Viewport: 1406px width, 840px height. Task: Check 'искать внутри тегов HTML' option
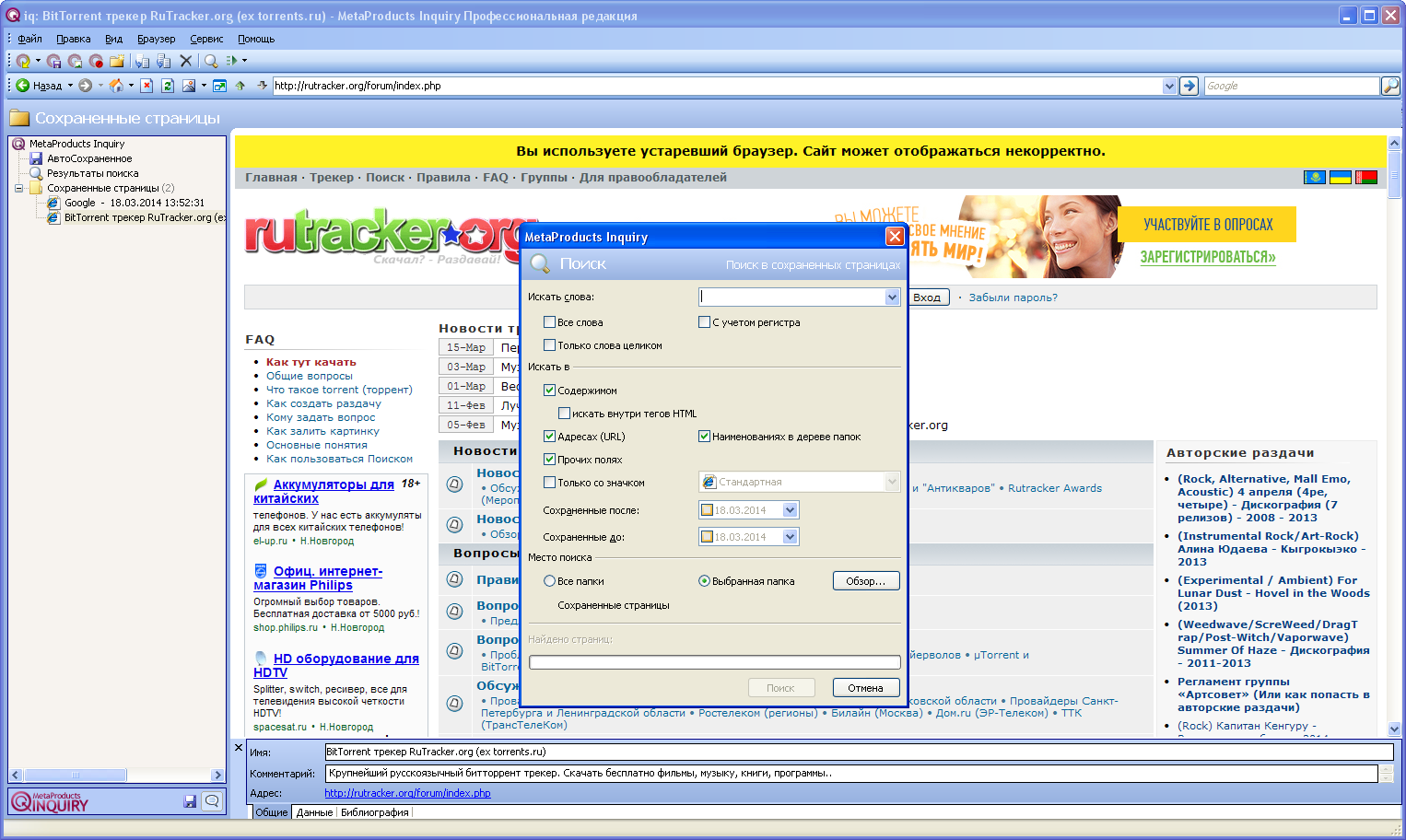(564, 414)
